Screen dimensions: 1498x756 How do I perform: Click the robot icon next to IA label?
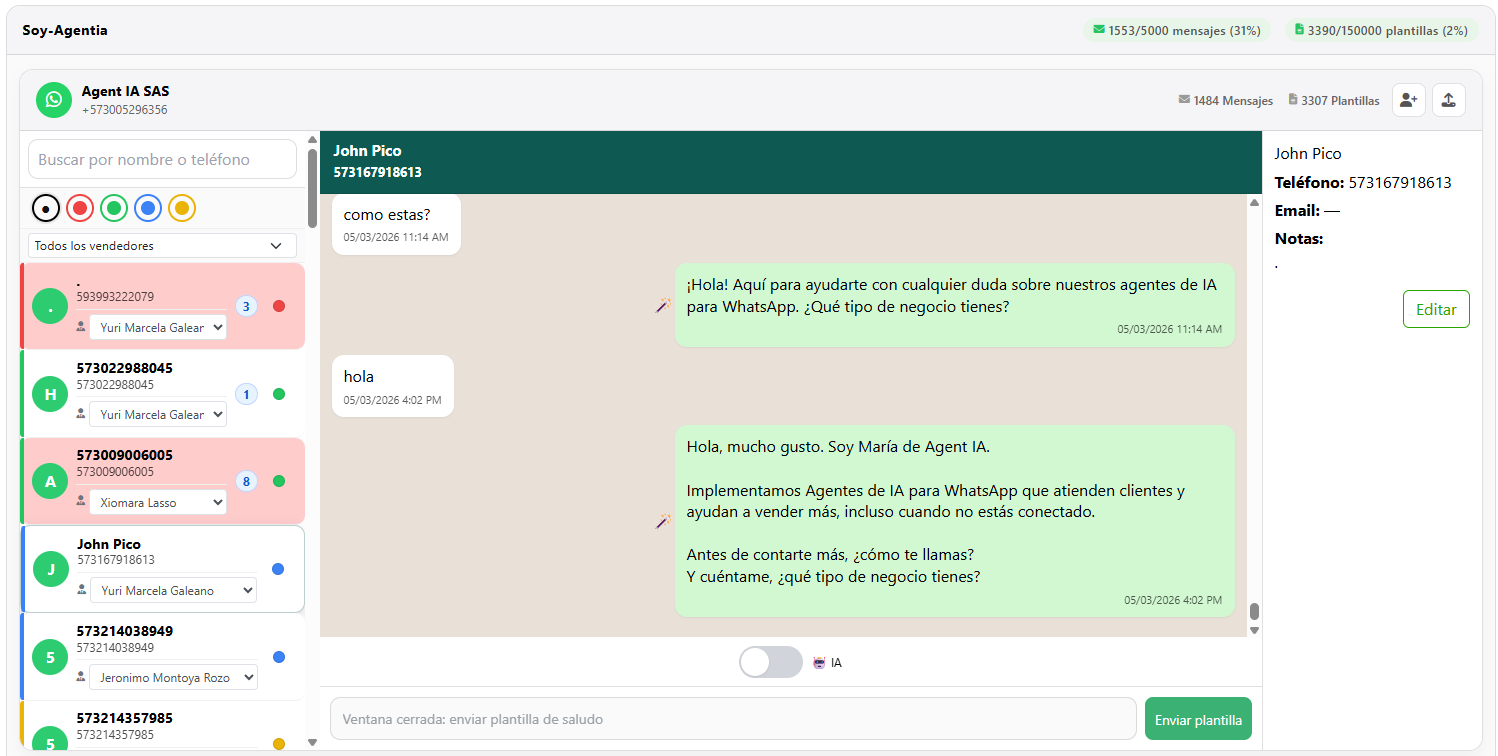[819, 662]
